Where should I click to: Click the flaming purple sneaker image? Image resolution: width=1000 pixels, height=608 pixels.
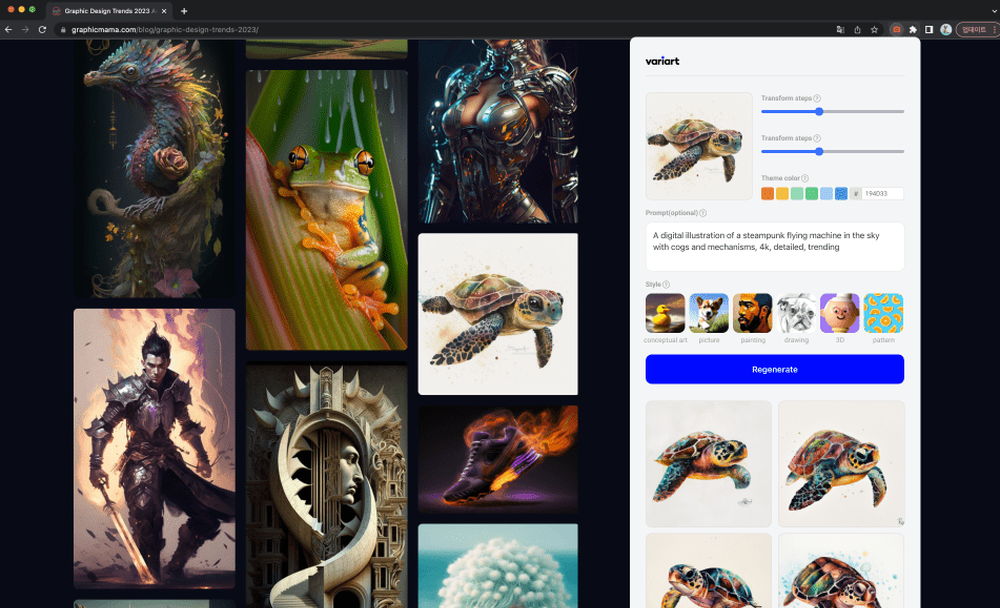click(498, 459)
